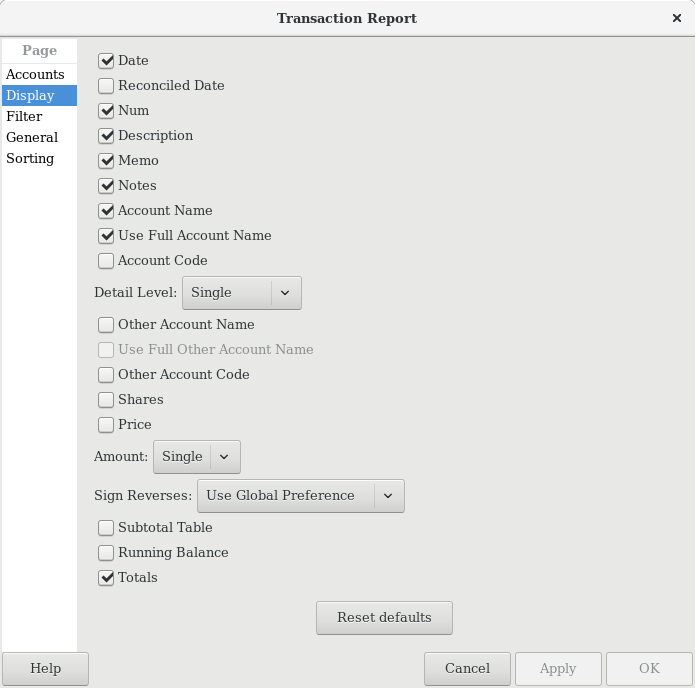Enable the Reconciled Date checkbox
The width and height of the screenshot is (695, 688).
click(x=106, y=86)
